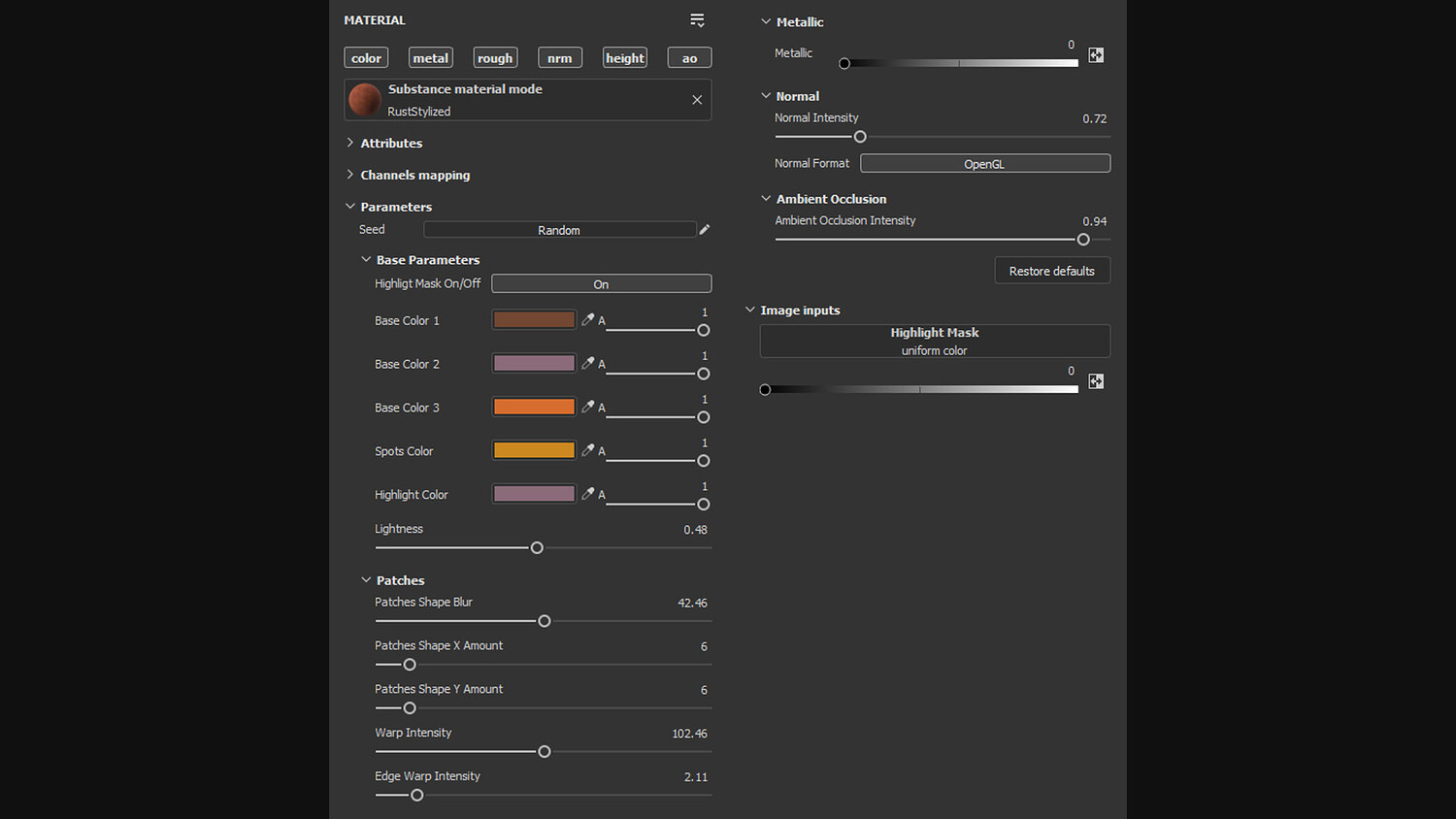The width and height of the screenshot is (1456, 819).
Task: Click the Highlight Color eyedropper icon
Action: tap(587, 494)
